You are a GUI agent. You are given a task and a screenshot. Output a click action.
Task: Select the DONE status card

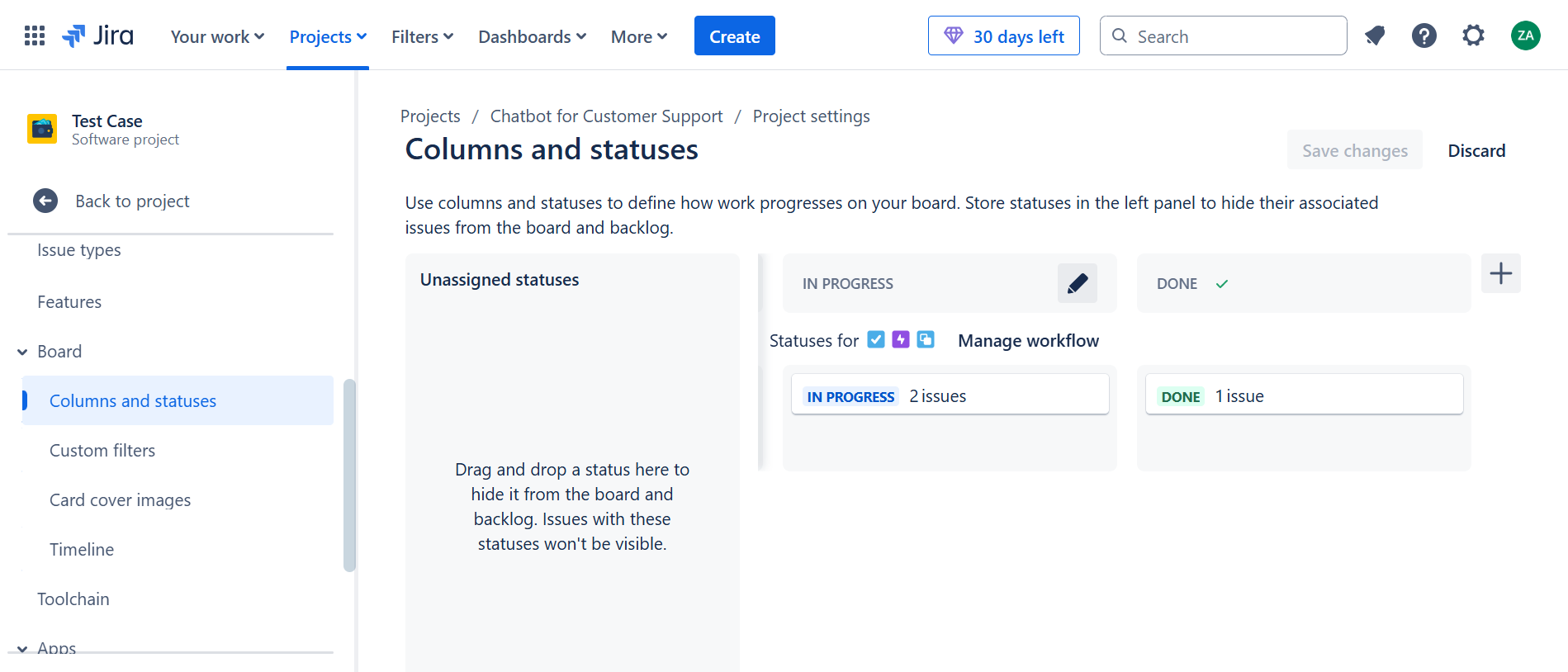pyautogui.click(x=1304, y=395)
